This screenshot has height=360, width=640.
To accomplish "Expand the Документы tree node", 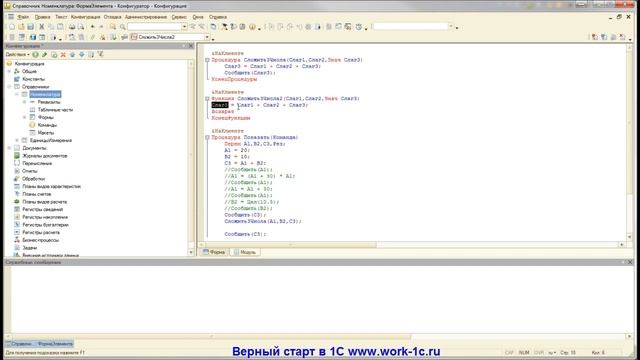I will pyautogui.click(x=9, y=148).
